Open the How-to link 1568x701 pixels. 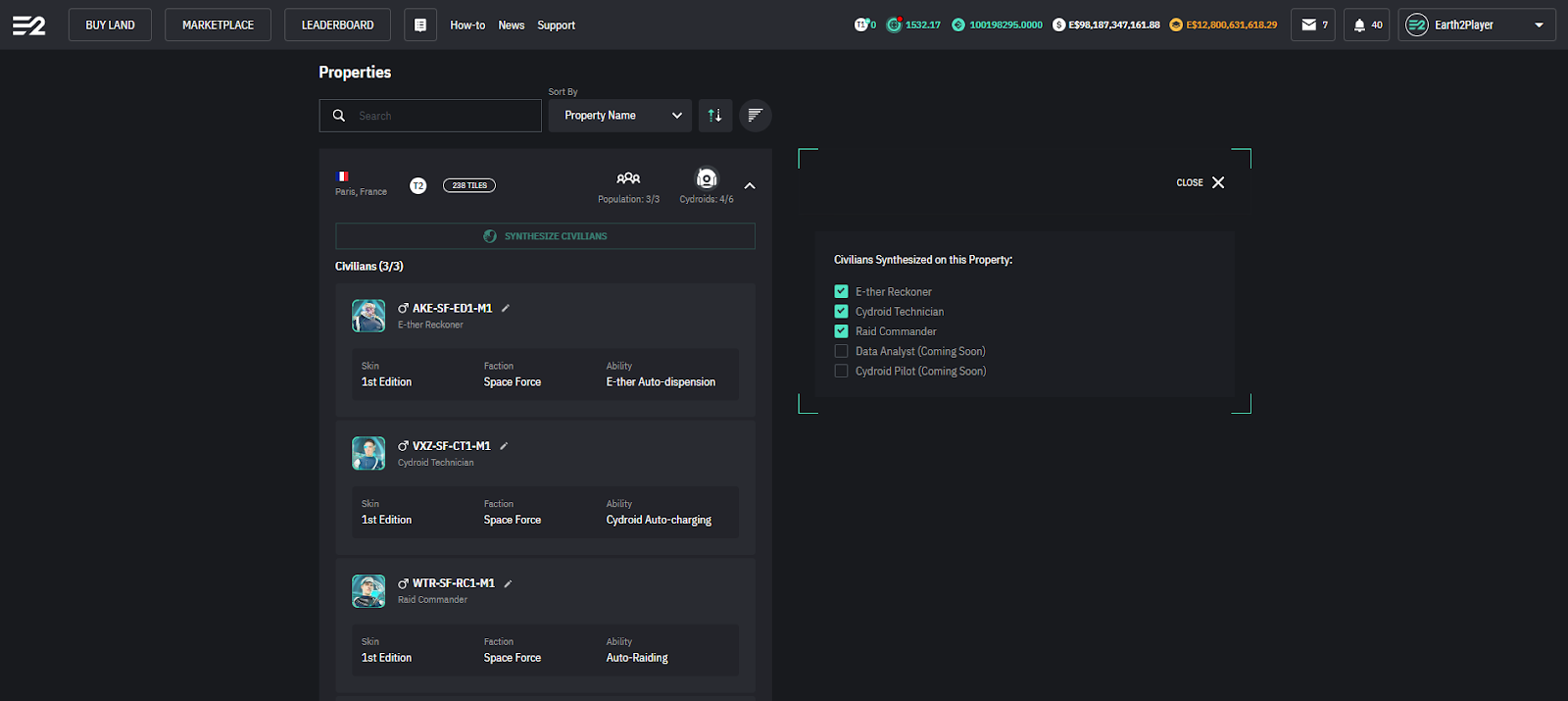click(467, 25)
